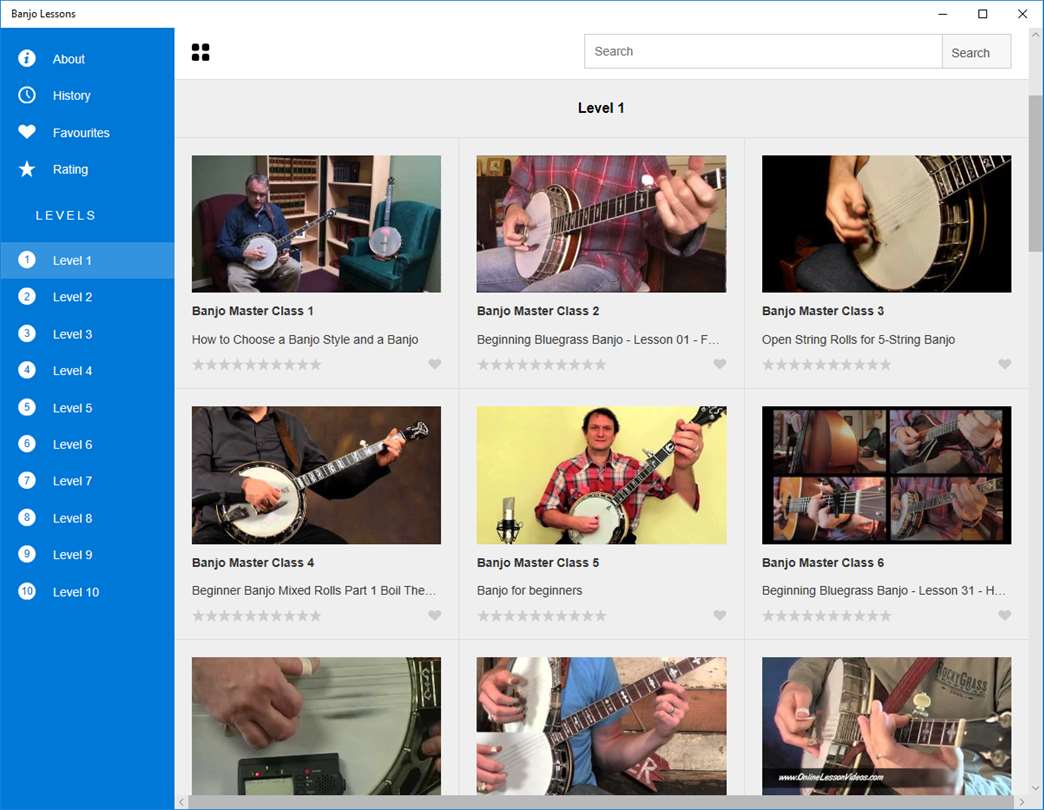Switch to Level 2 label
Viewport: 1044px width, 810px height.
tap(73, 297)
